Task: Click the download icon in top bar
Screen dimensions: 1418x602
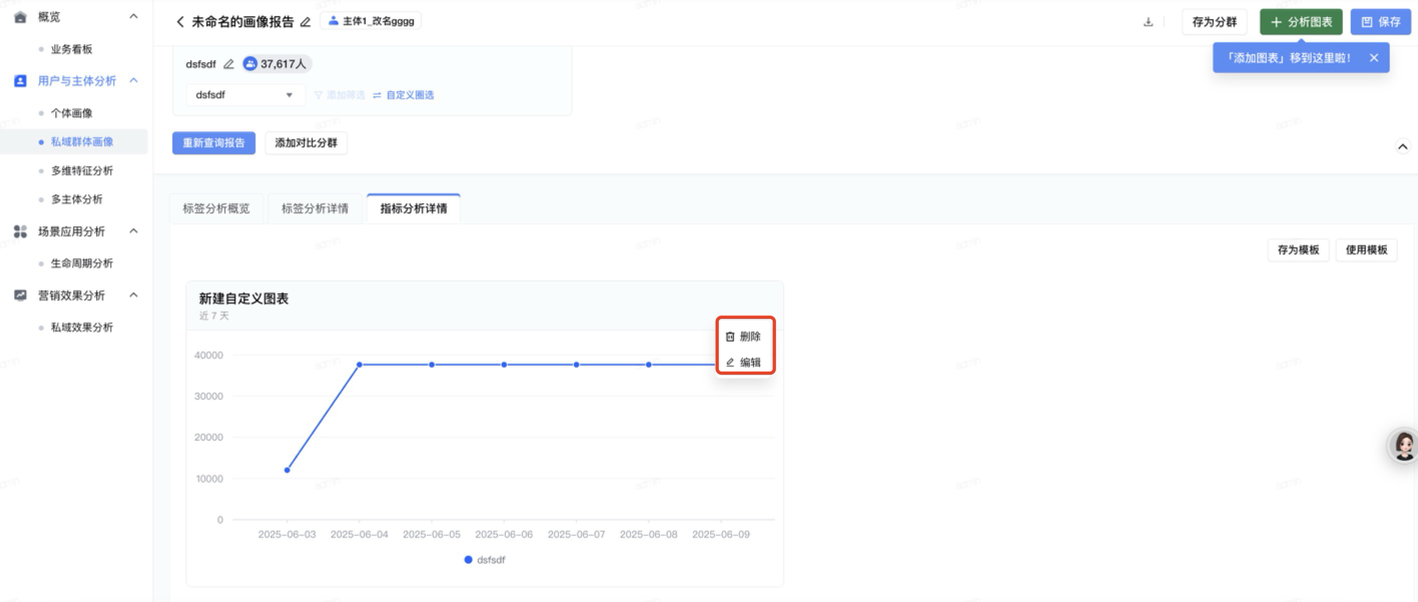Action: (1148, 22)
